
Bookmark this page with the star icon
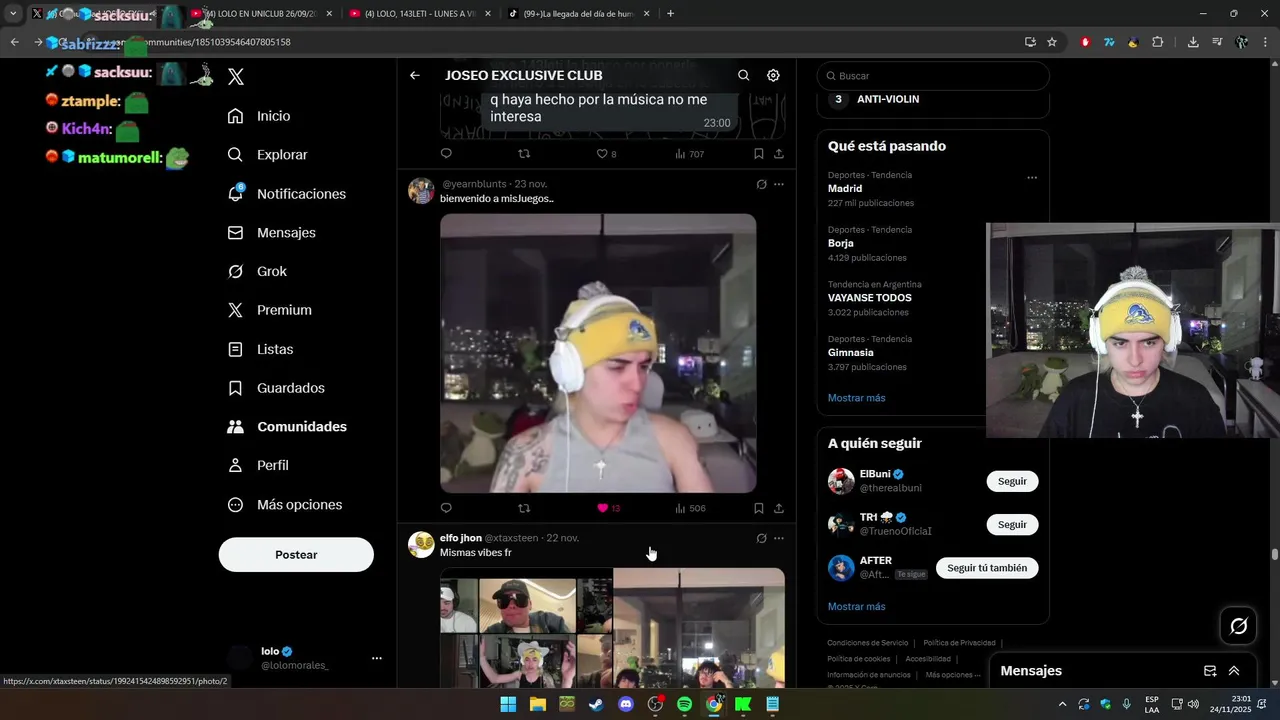point(1052,42)
